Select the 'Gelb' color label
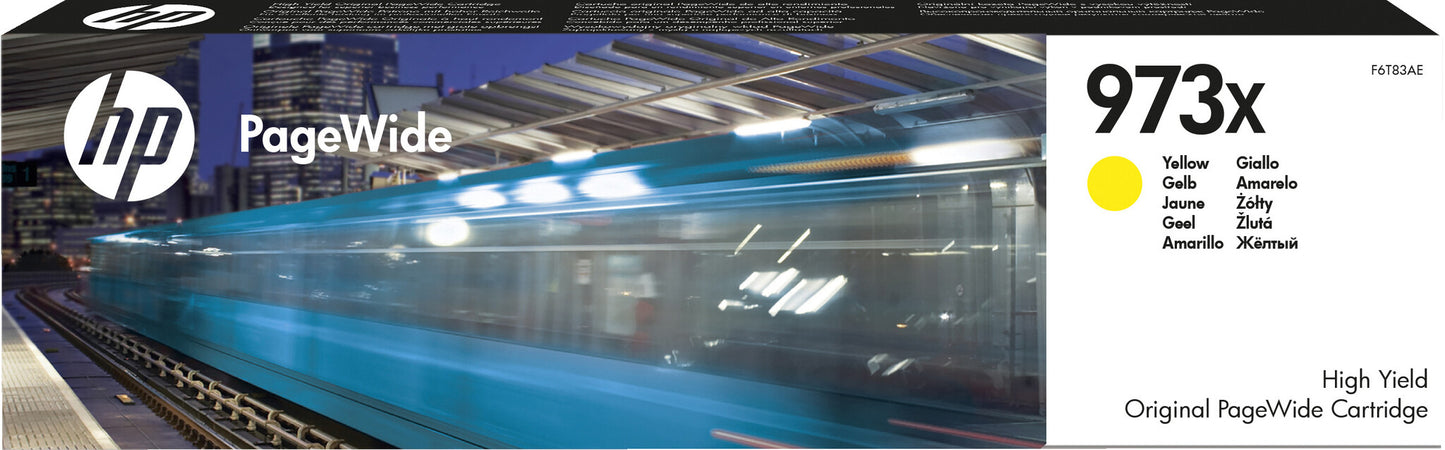1445x450 pixels. (x=1179, y=183)
